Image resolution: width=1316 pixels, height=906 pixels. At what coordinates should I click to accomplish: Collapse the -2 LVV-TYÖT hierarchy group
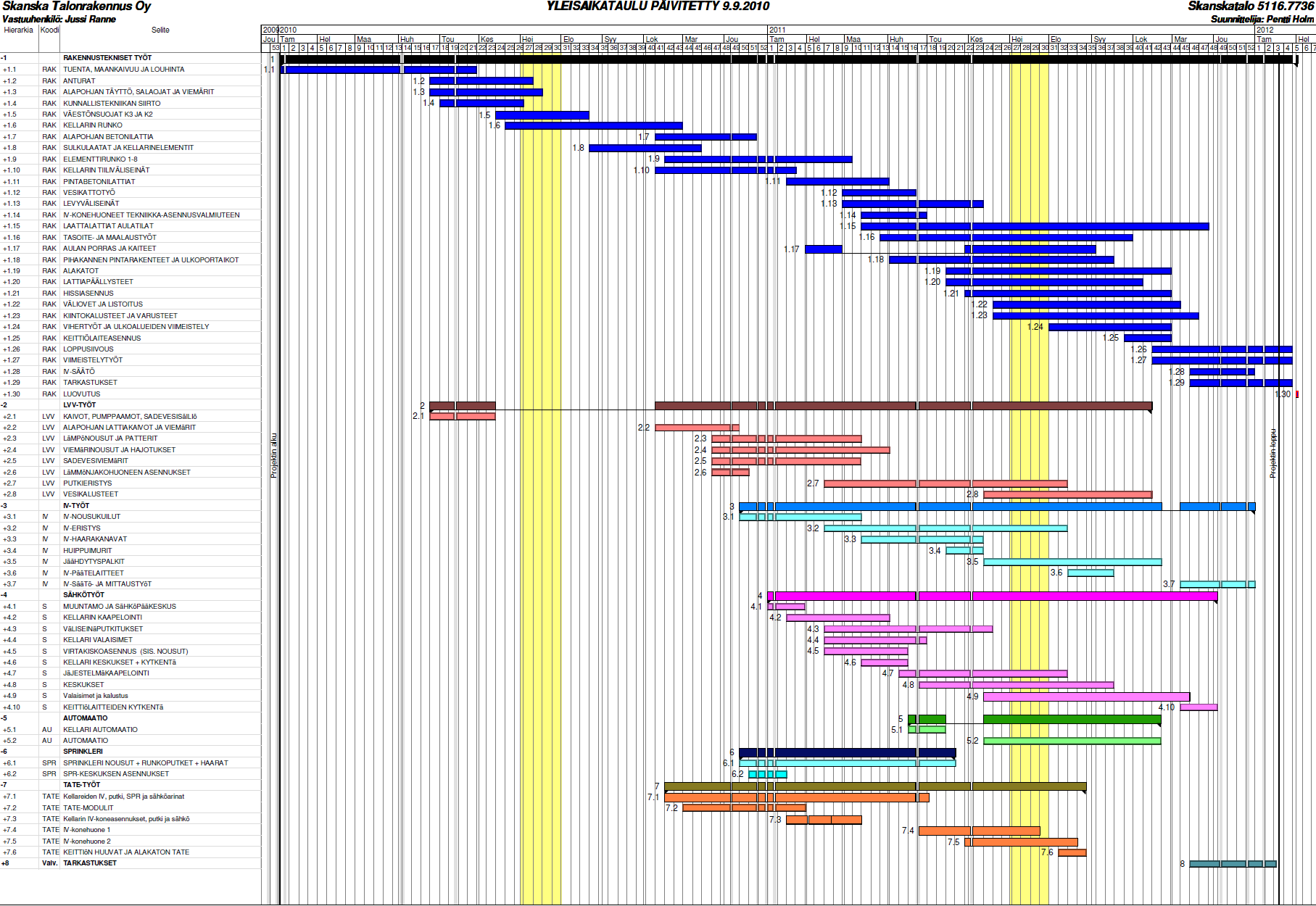(x=4, y=405)
